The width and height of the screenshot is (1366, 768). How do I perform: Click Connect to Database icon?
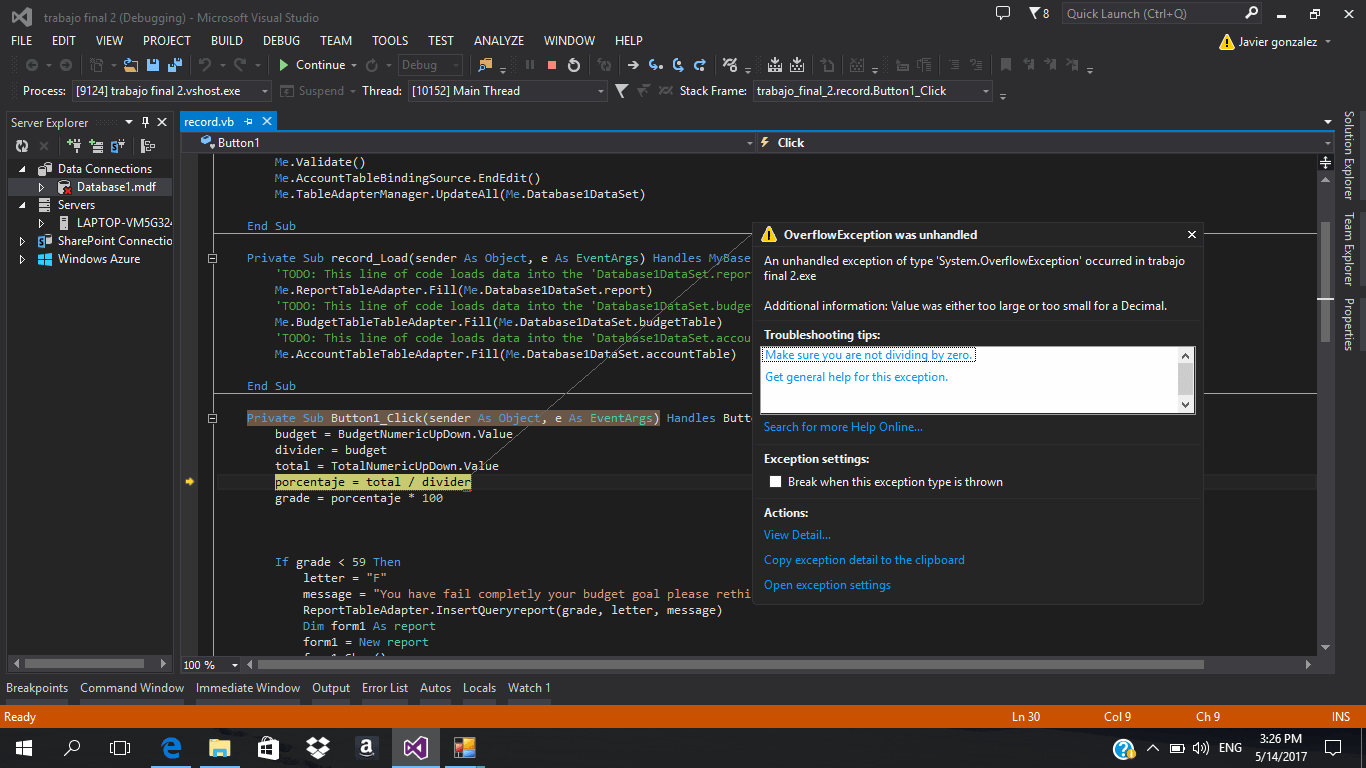coord(74,146)
